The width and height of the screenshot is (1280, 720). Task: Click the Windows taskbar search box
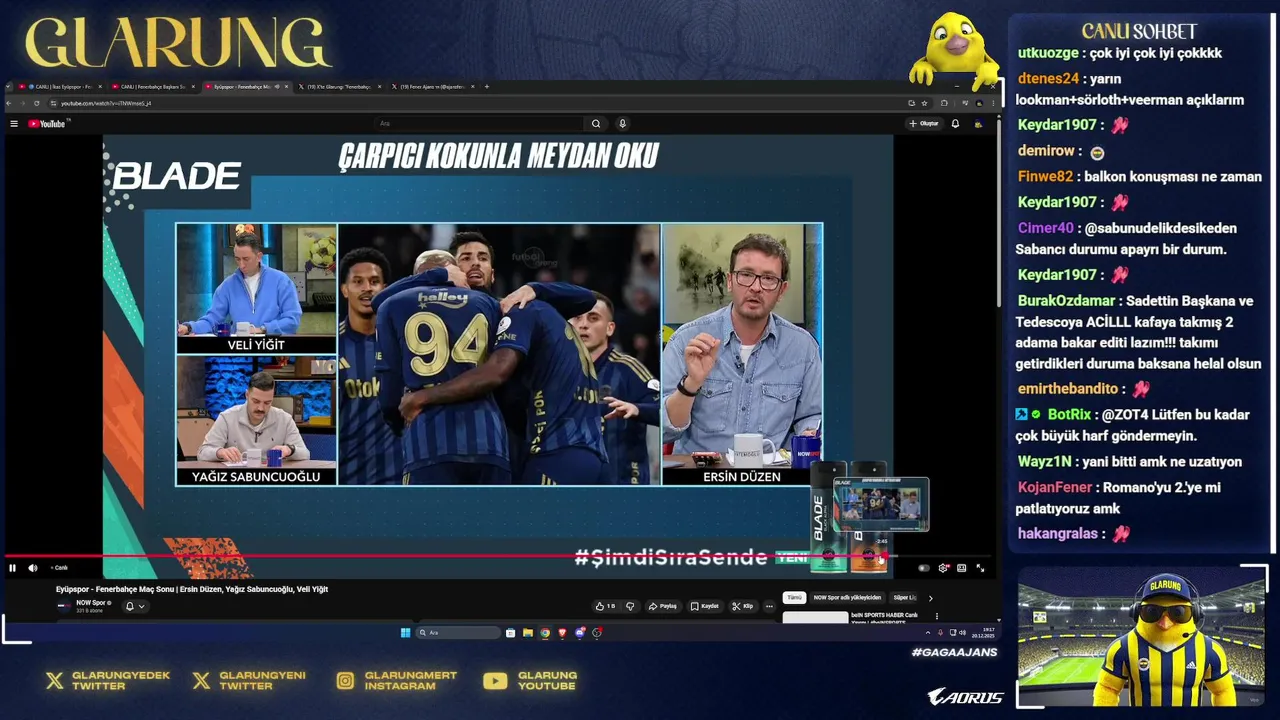[458, 632]
